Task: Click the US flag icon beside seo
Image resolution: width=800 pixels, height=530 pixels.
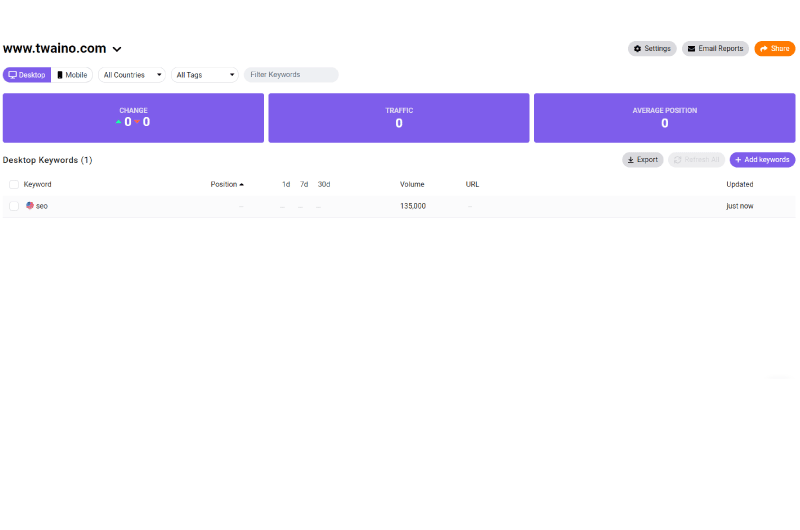Action: [x=30, y=206]
